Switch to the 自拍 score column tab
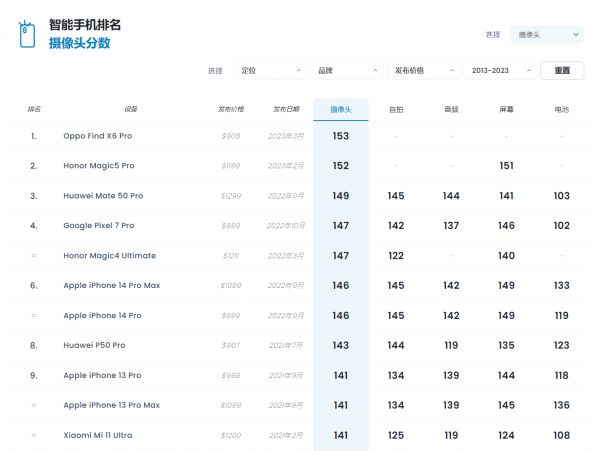Viewport: 600px width, 451px height. [396, 109]
